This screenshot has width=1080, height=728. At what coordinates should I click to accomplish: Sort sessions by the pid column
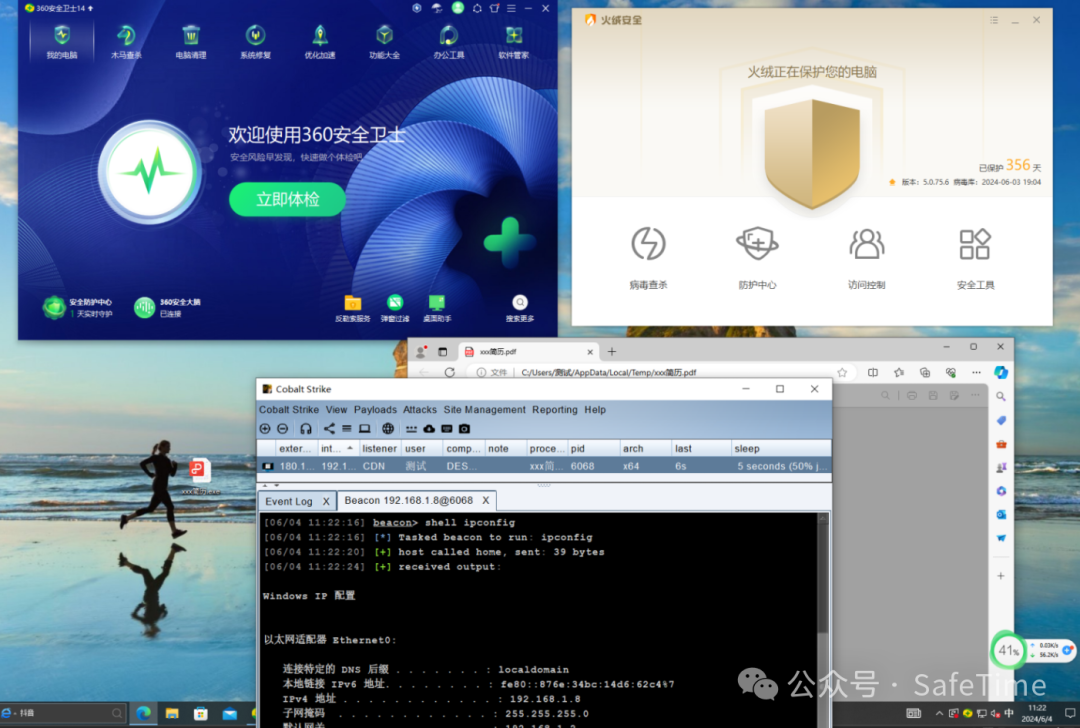[593, 448]
